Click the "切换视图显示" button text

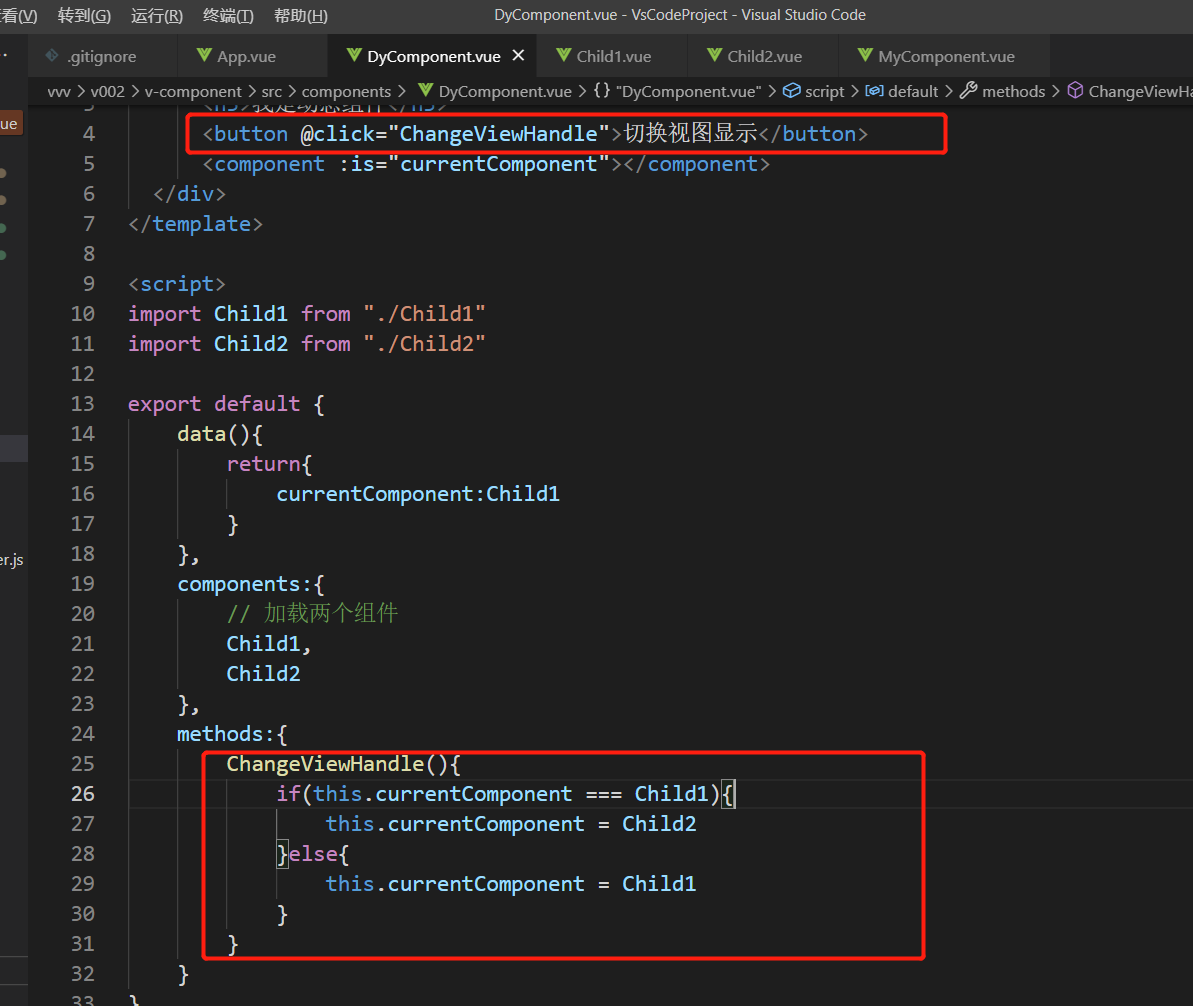[691, 133]
